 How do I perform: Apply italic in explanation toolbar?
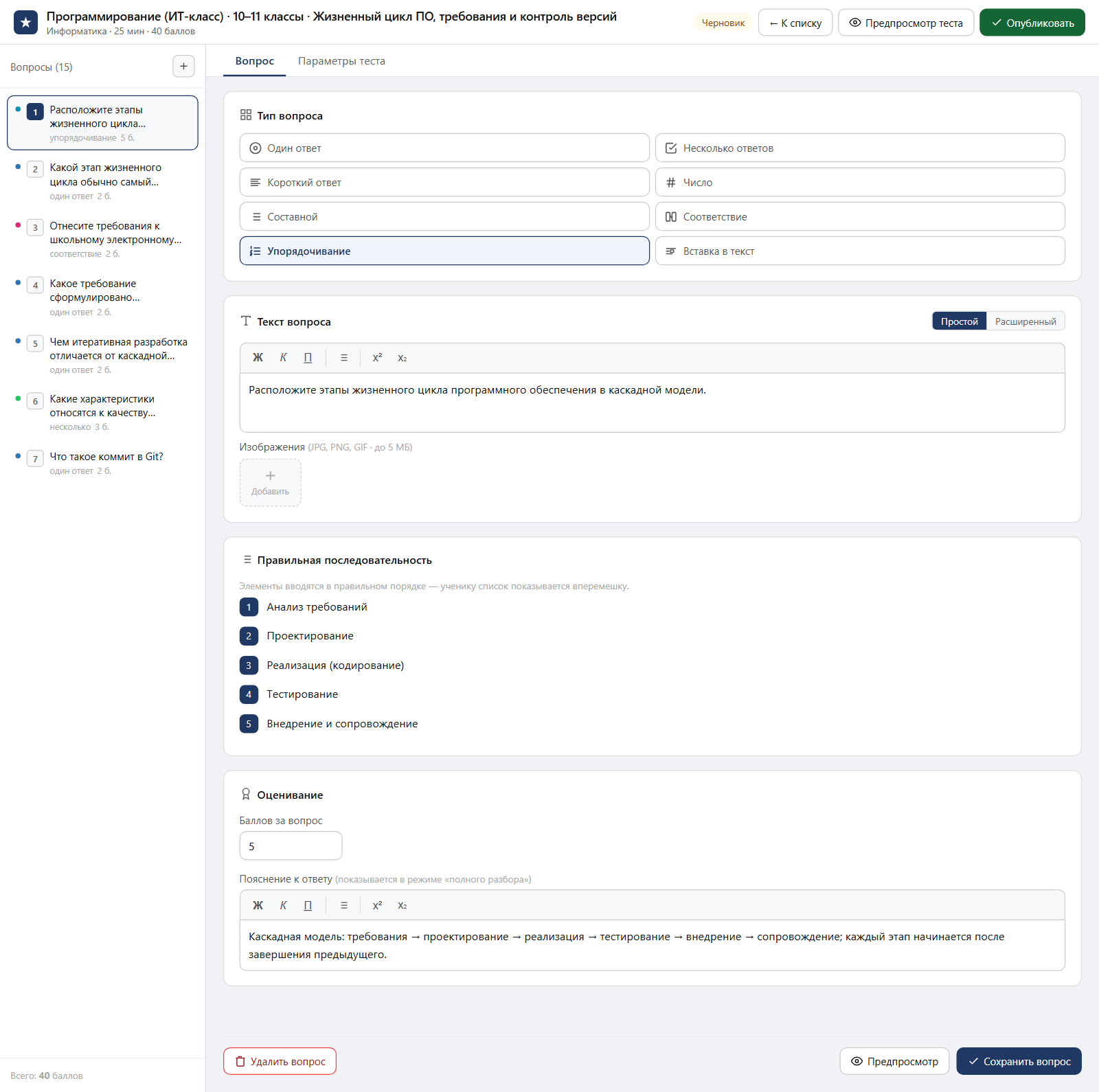click(x=283, y=905)
